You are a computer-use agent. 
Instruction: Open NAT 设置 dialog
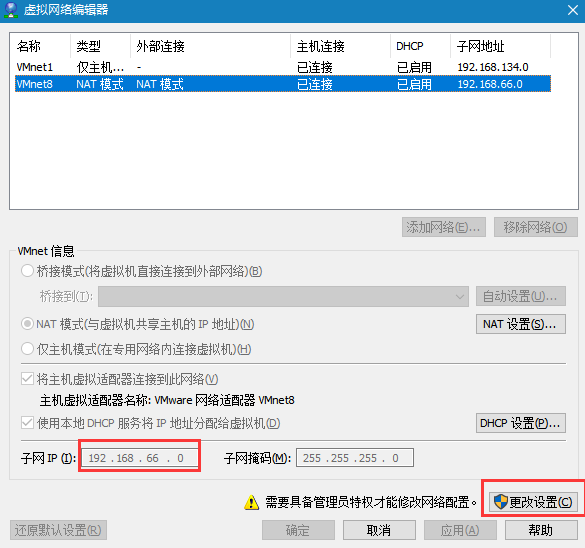pyautogui.click(x=520, y=324)
